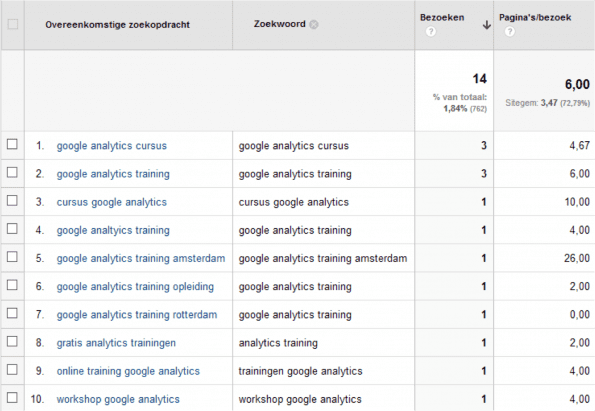
Task: Open the help icon under Pagina's/bezoek
Action: (x=510, y=31)
